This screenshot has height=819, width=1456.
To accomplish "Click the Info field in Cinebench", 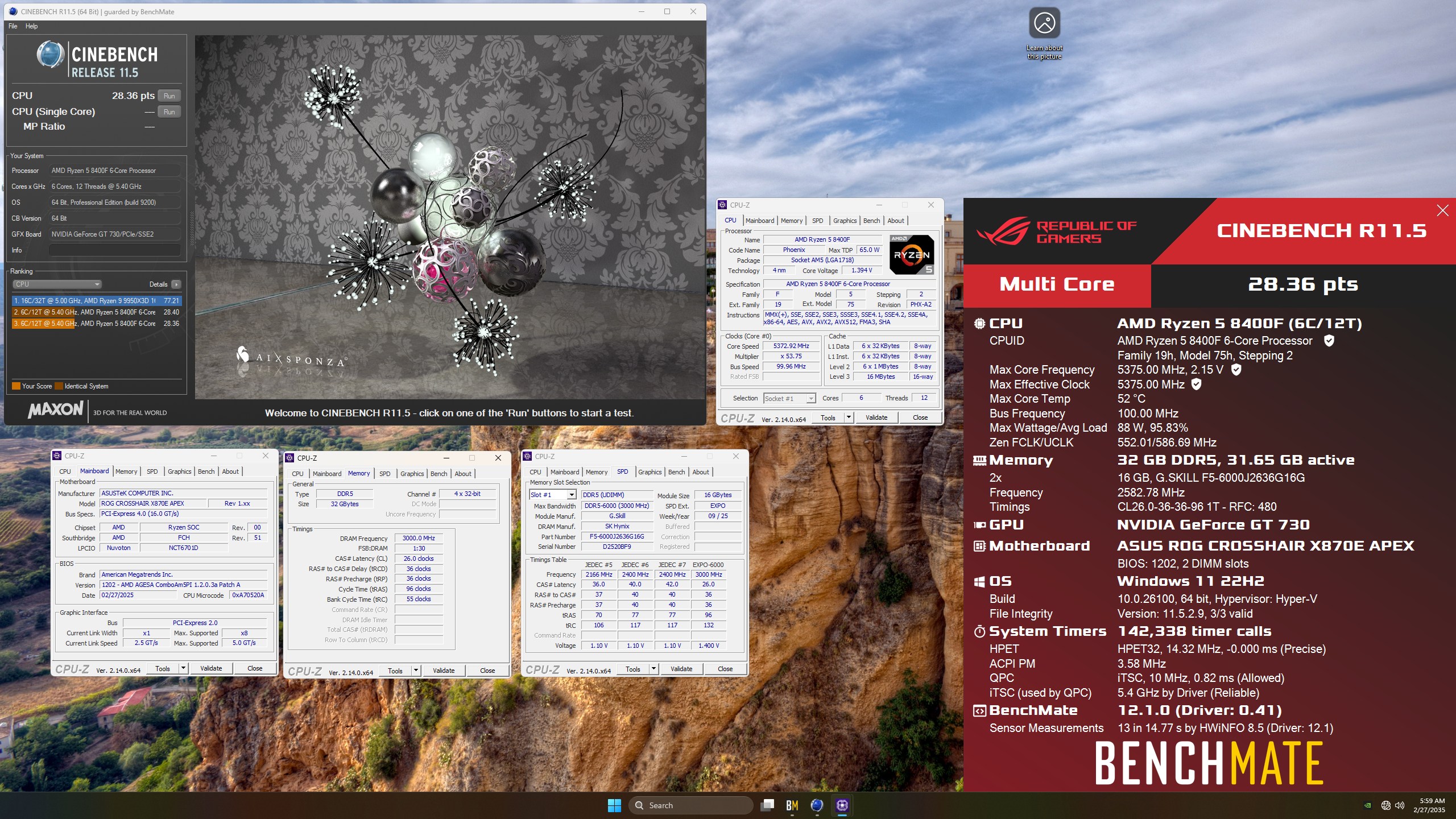I will click(115, 250).
